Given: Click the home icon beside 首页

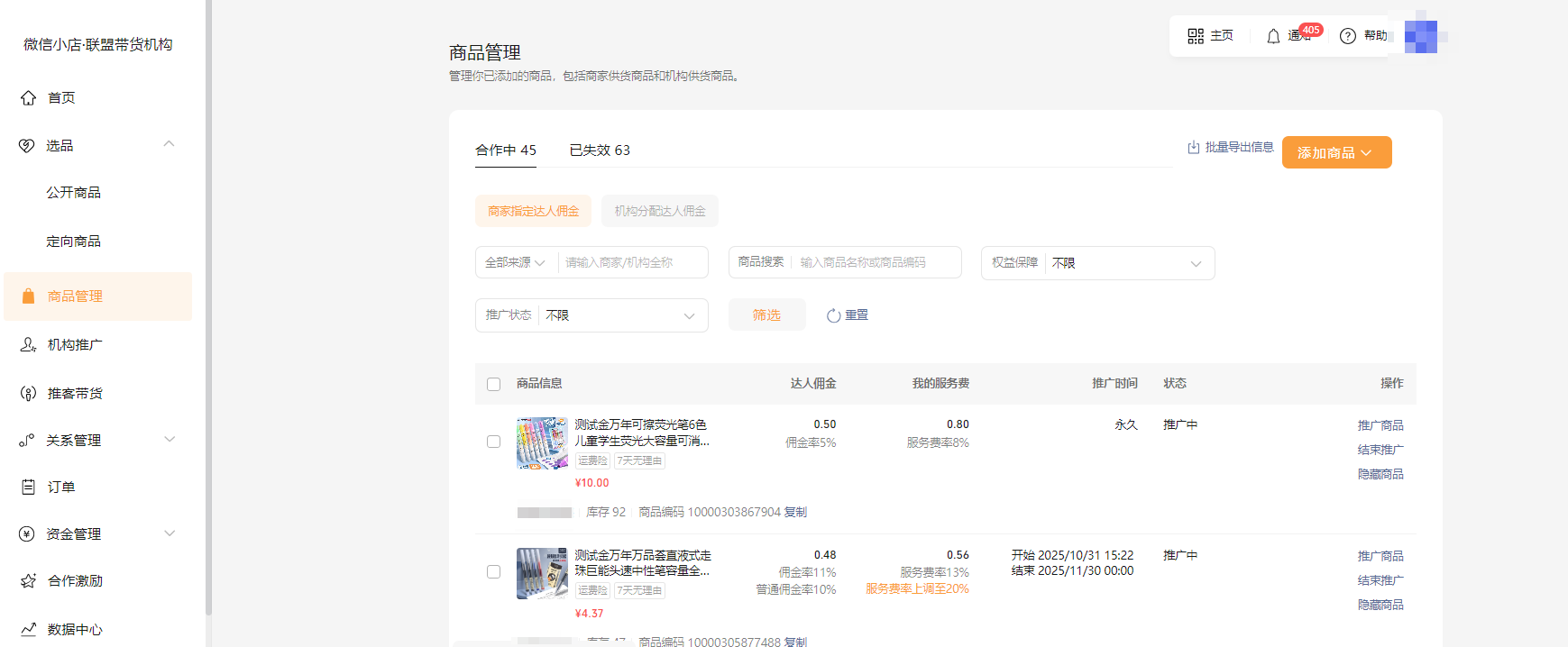Looking at the screenshot, I should [28, 98].
